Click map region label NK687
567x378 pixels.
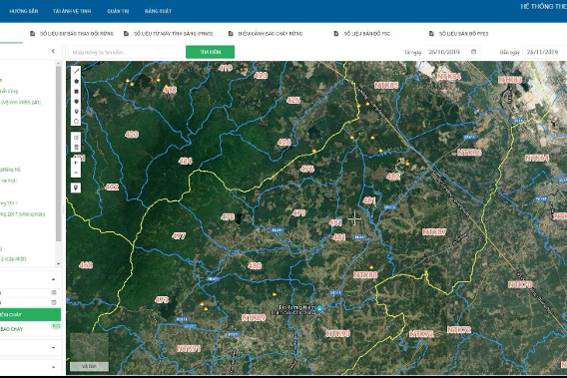click(x=434, y=232)
